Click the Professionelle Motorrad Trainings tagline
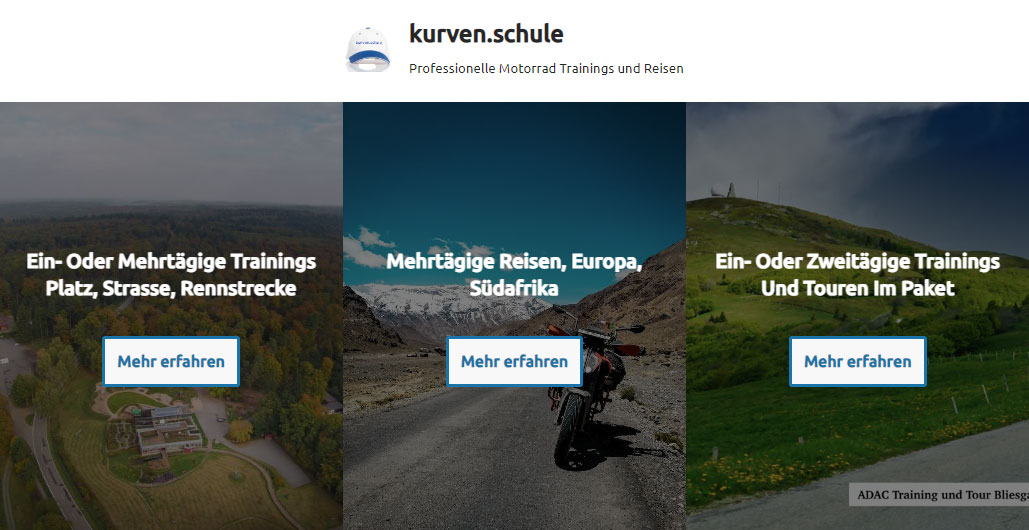The height and width of the screenshot is (530, 1029). pos(546,68)
